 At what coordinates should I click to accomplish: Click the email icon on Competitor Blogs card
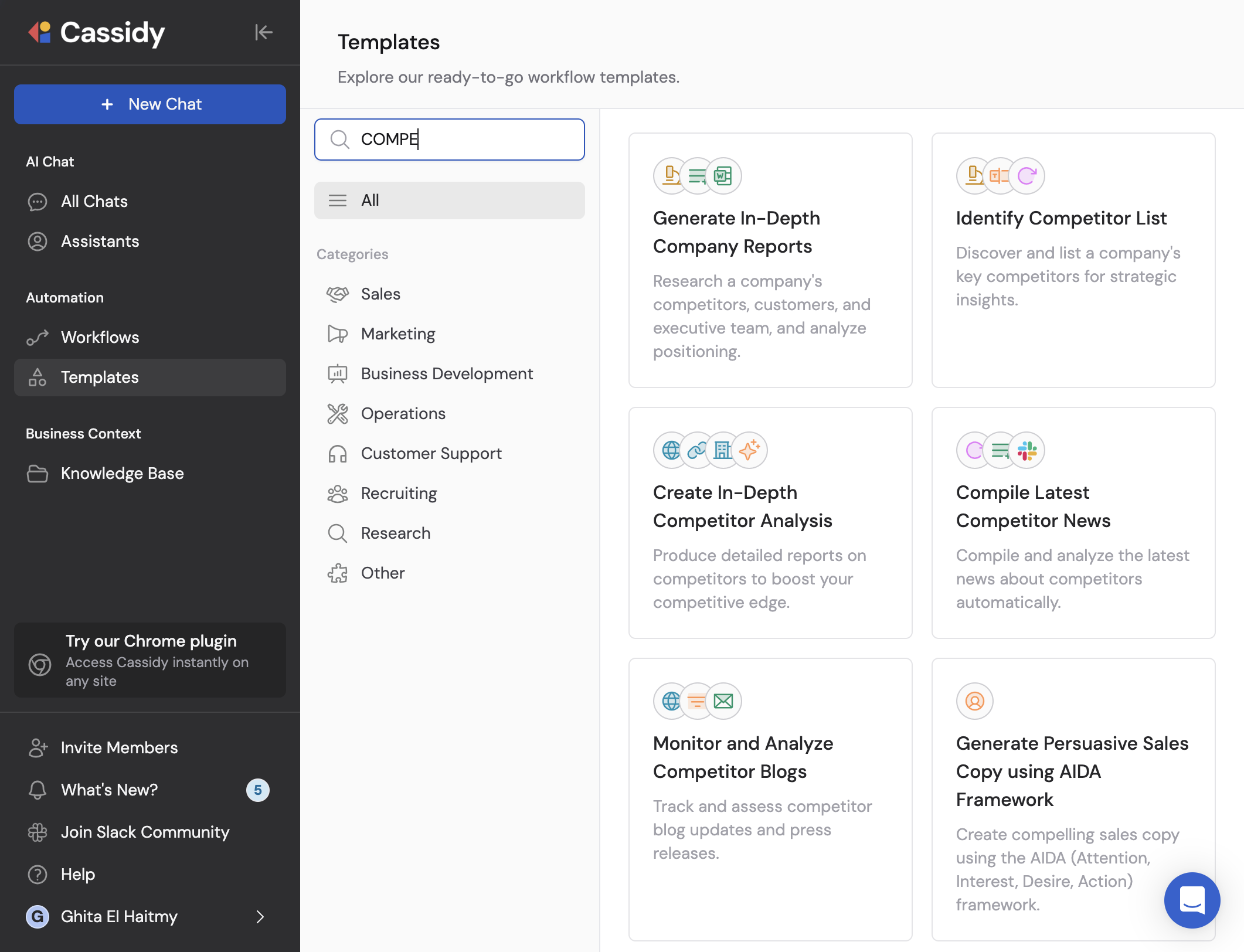[x=724, y=701]
